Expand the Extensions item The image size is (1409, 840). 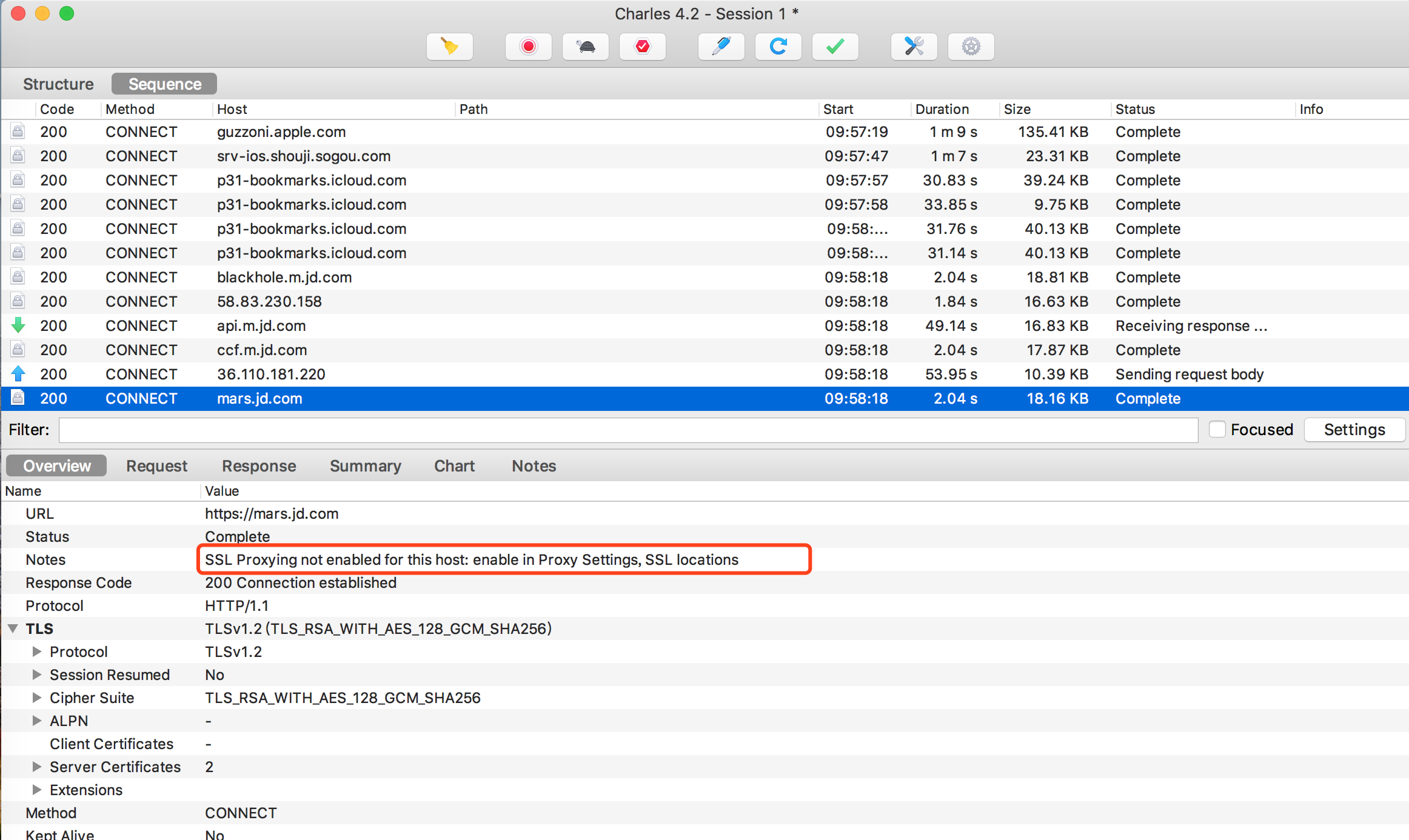tap(37, 790)
